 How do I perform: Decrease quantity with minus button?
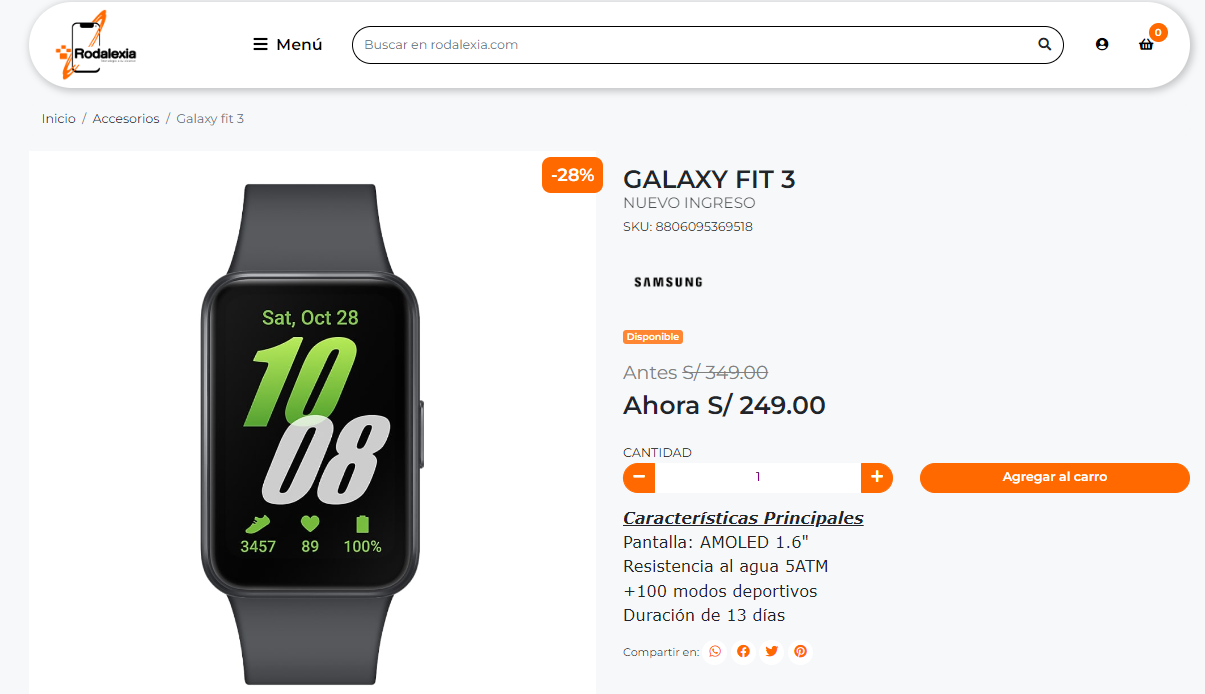[x=639, y=477]
